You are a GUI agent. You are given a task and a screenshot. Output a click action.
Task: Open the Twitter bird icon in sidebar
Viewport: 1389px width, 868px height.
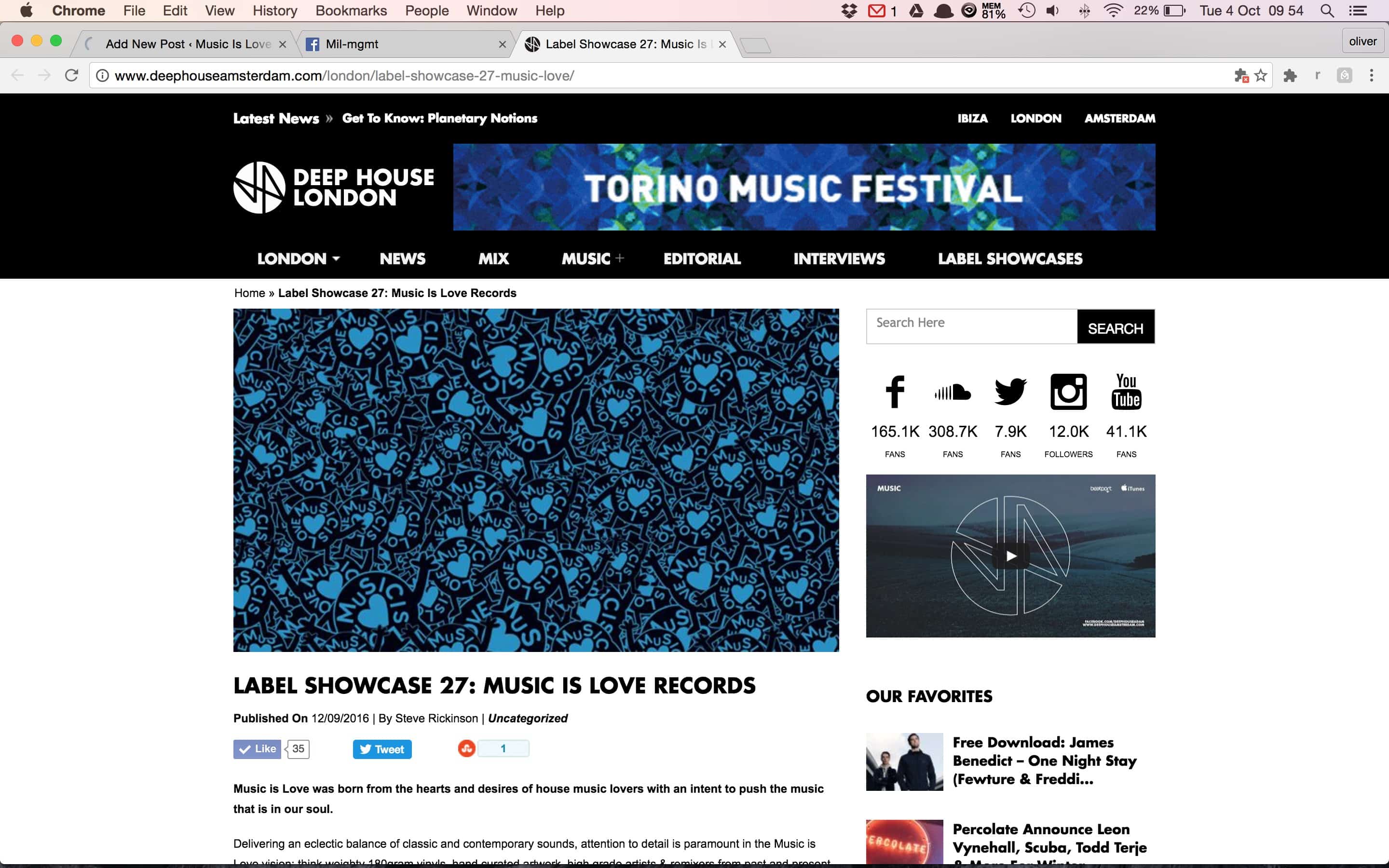pyautogui.click(x=1010, y=392)
